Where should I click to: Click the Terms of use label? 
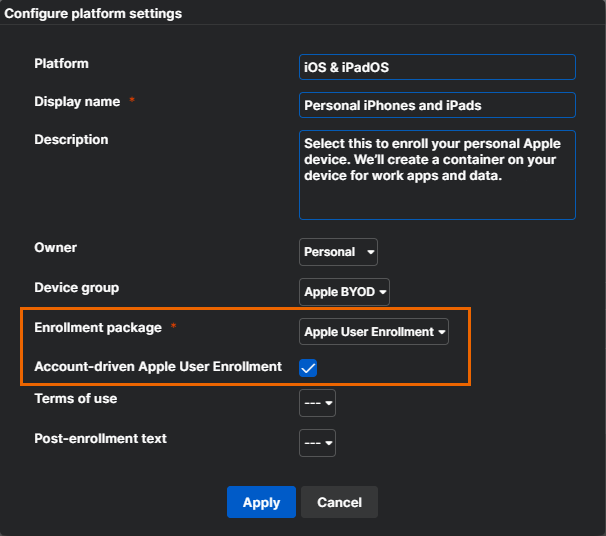pyautogui.click(x=75, y=398)
